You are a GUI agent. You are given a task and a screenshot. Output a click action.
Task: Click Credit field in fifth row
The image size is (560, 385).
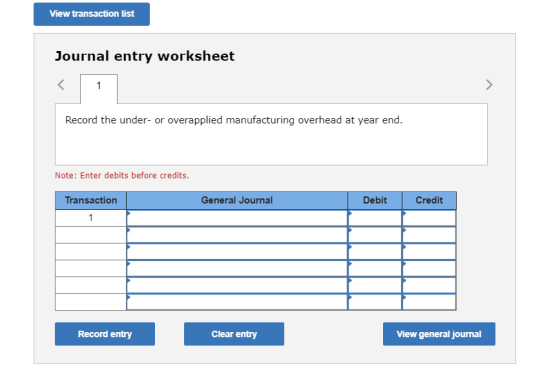(429, 285)
